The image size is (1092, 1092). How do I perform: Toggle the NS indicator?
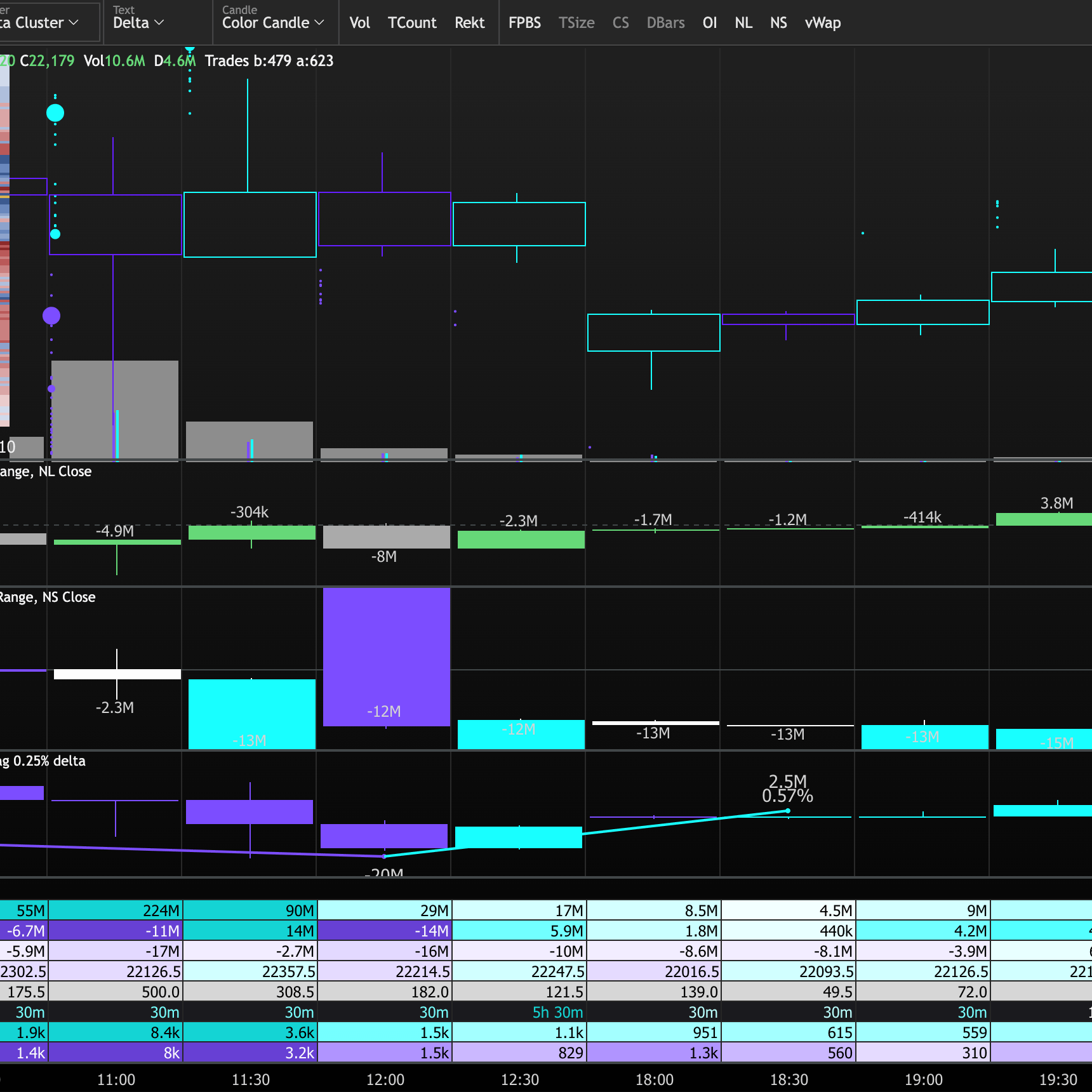(778, 23)
